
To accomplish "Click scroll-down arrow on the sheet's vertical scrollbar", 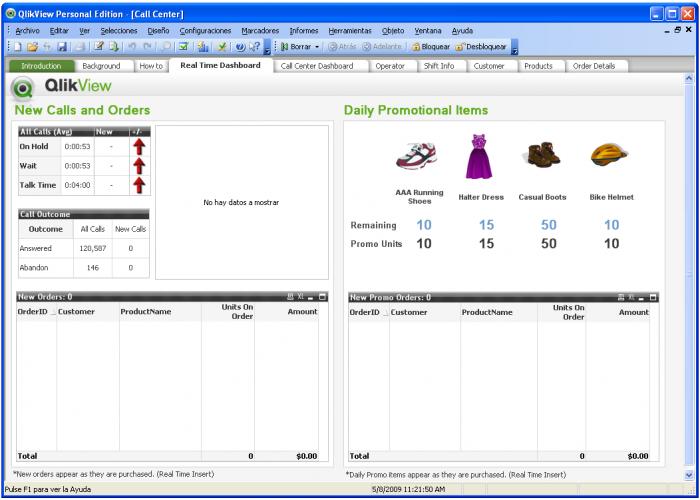I will [x=688, y=475].
